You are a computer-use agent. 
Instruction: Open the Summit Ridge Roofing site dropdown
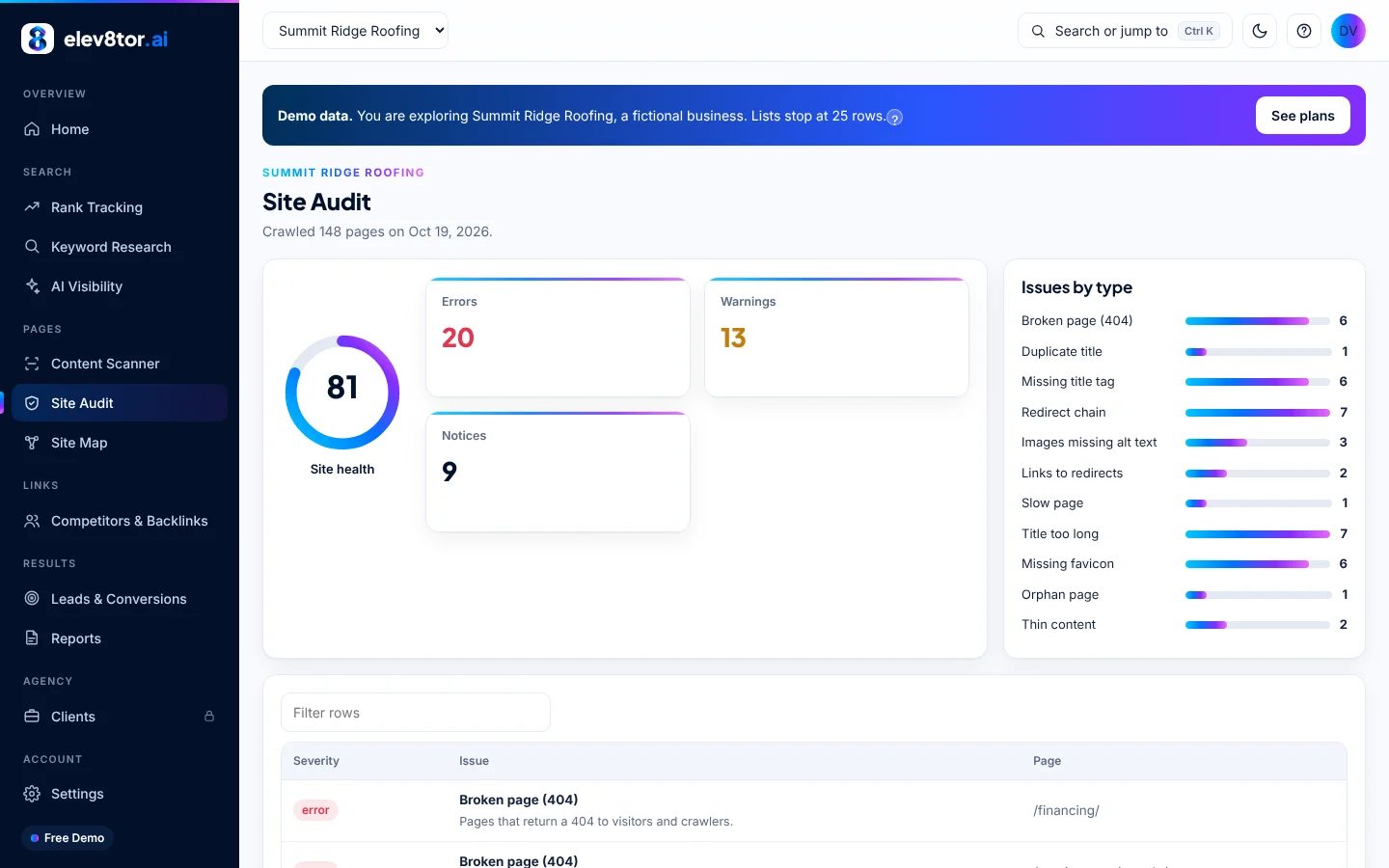click(x=355, y=31)
